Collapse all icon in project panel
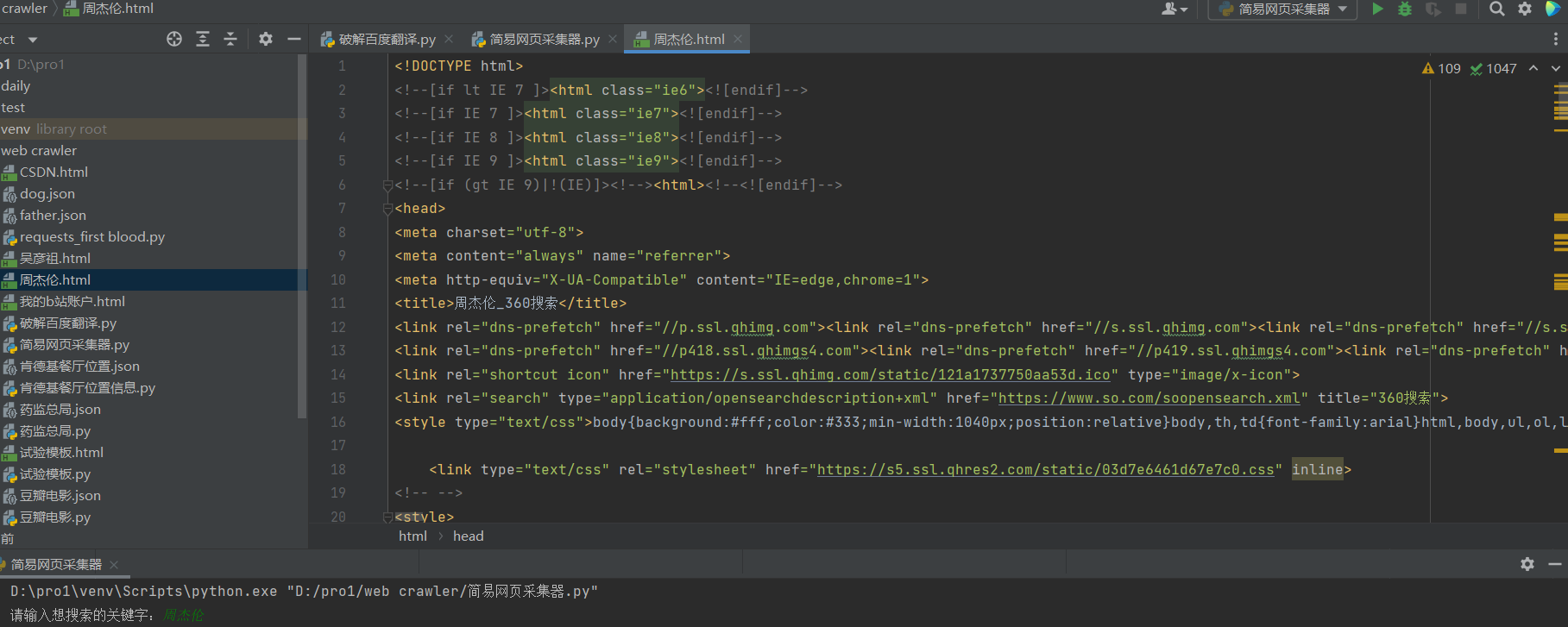The height and width of the screenshot is (627, 1568). pos(230,39)
